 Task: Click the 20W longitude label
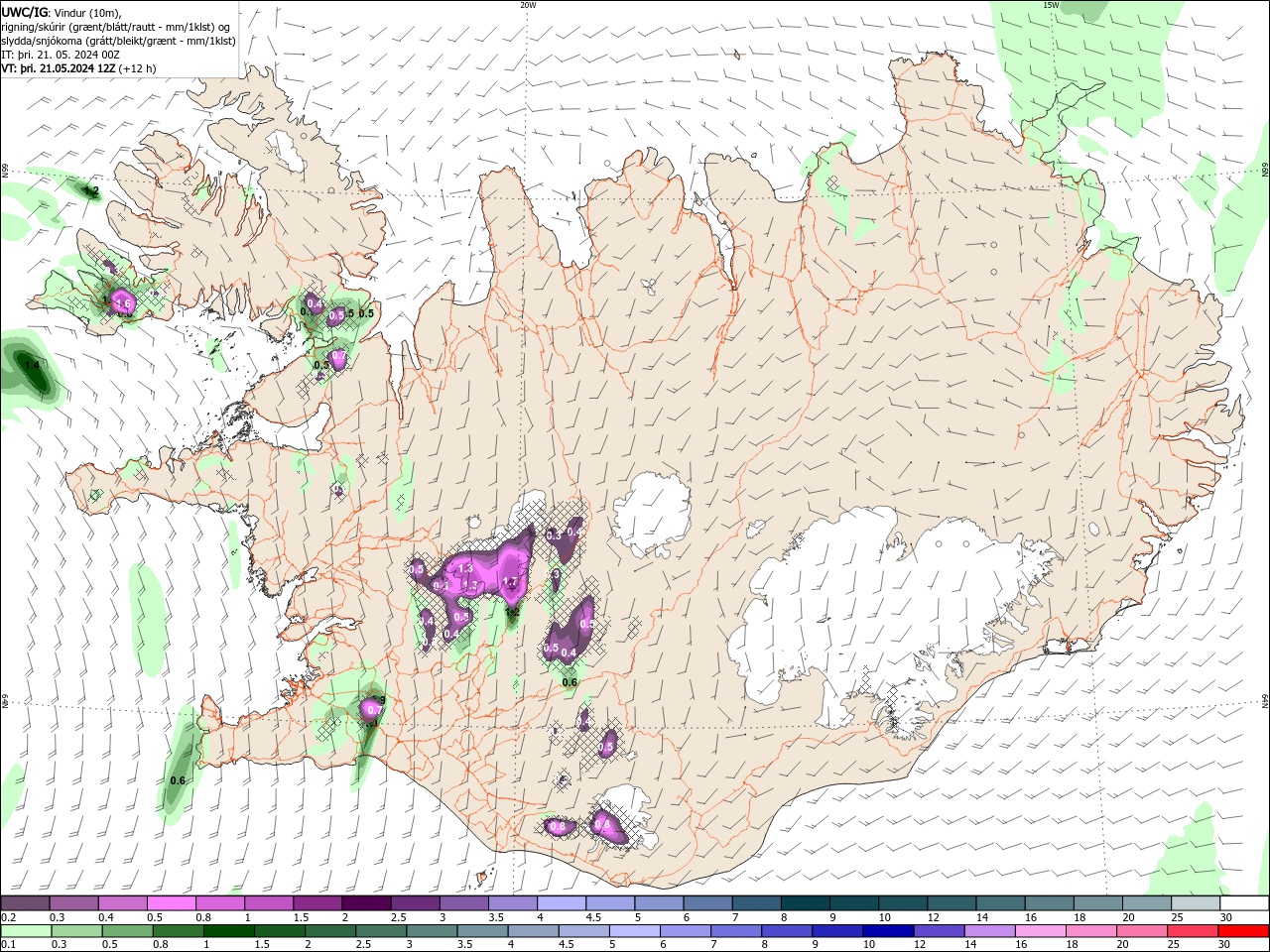pos(528,5)
